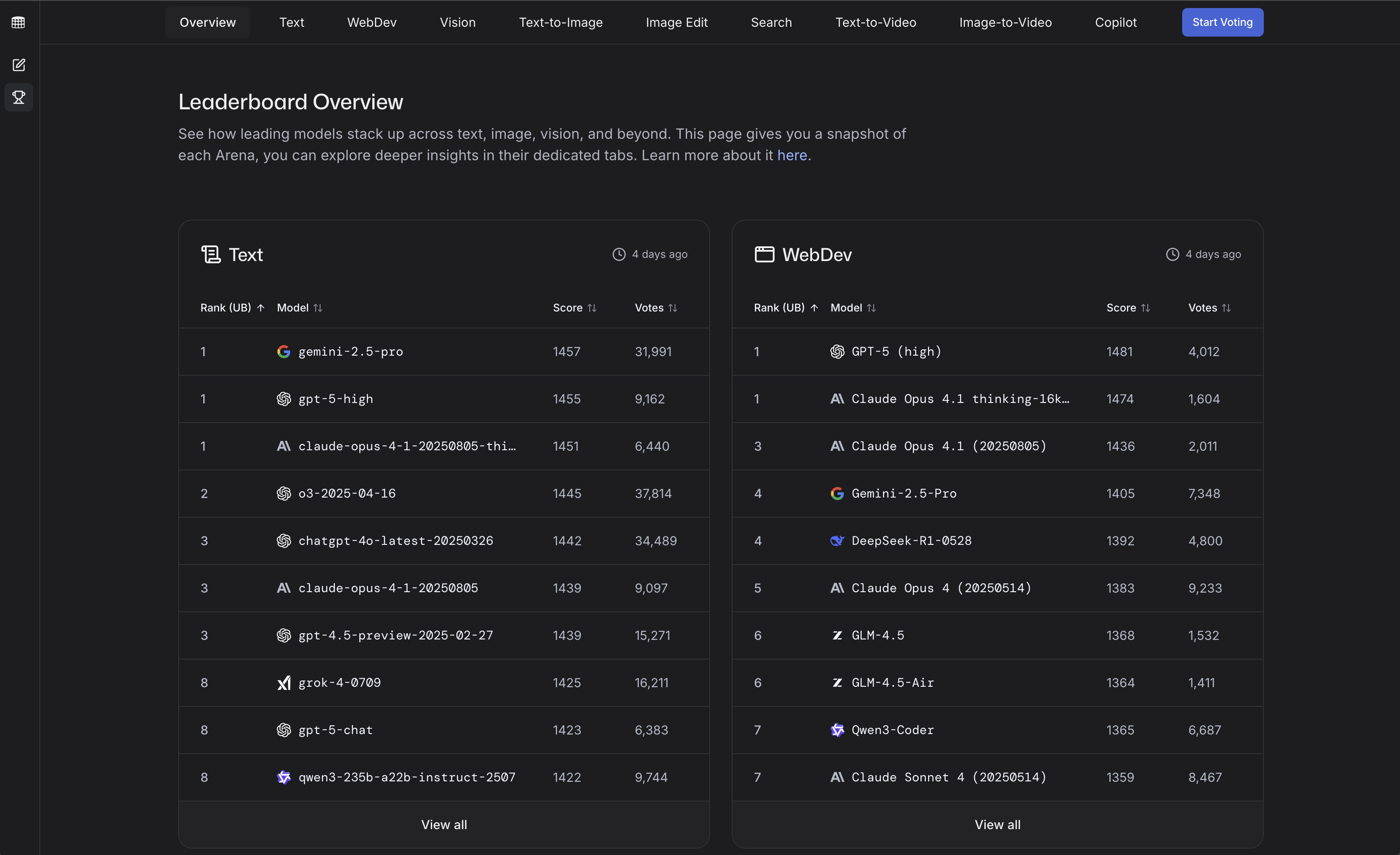1400x855 pixels.
Task: Click the Google logo beside gemini-2.5-pro
Action: point(283,352)
